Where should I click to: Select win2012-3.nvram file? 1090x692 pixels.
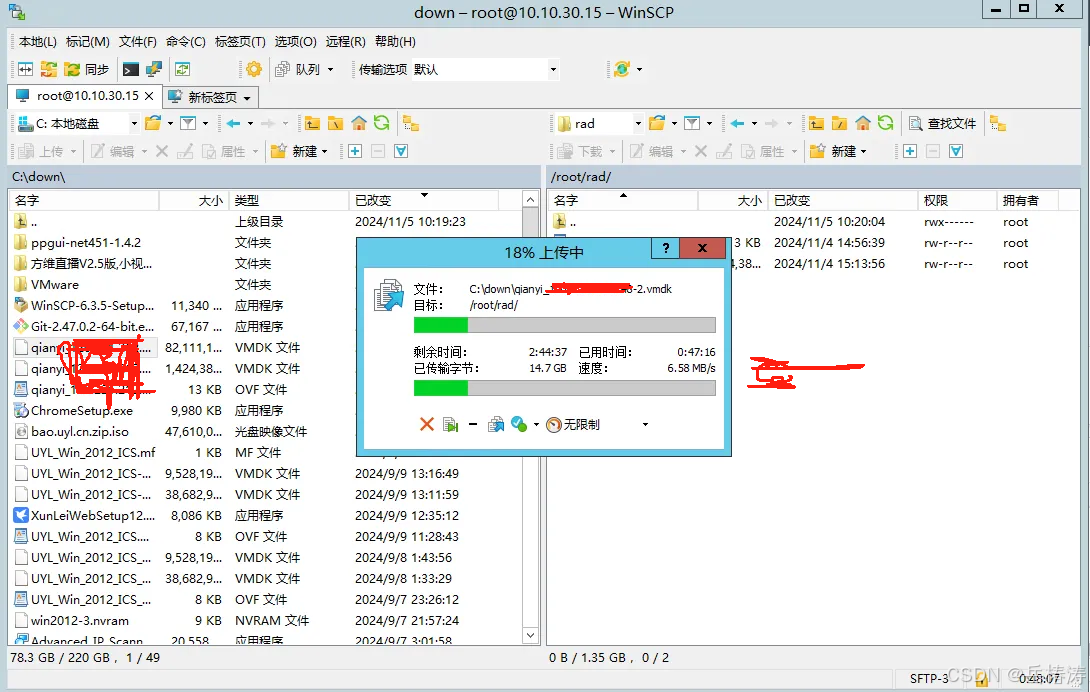click(79, 620)
